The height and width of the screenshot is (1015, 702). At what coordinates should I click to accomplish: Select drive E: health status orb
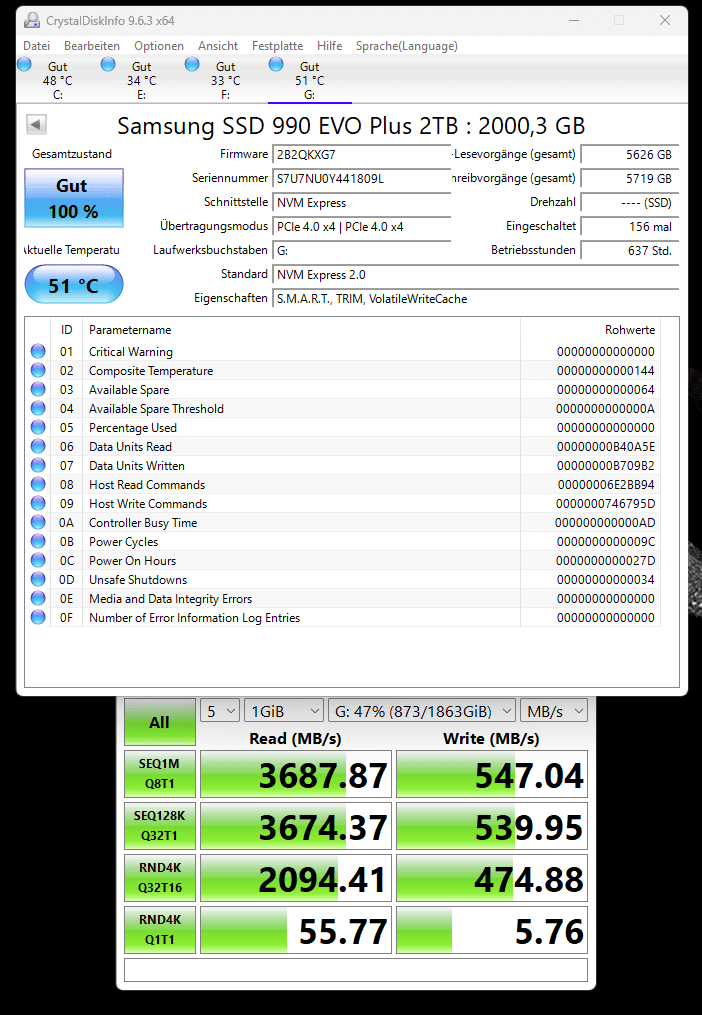108,64
